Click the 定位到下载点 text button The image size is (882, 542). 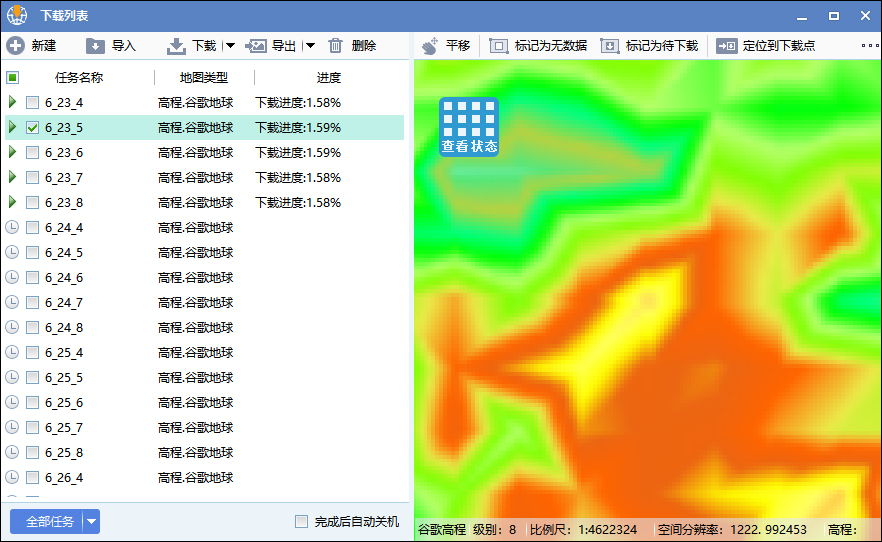779,46
